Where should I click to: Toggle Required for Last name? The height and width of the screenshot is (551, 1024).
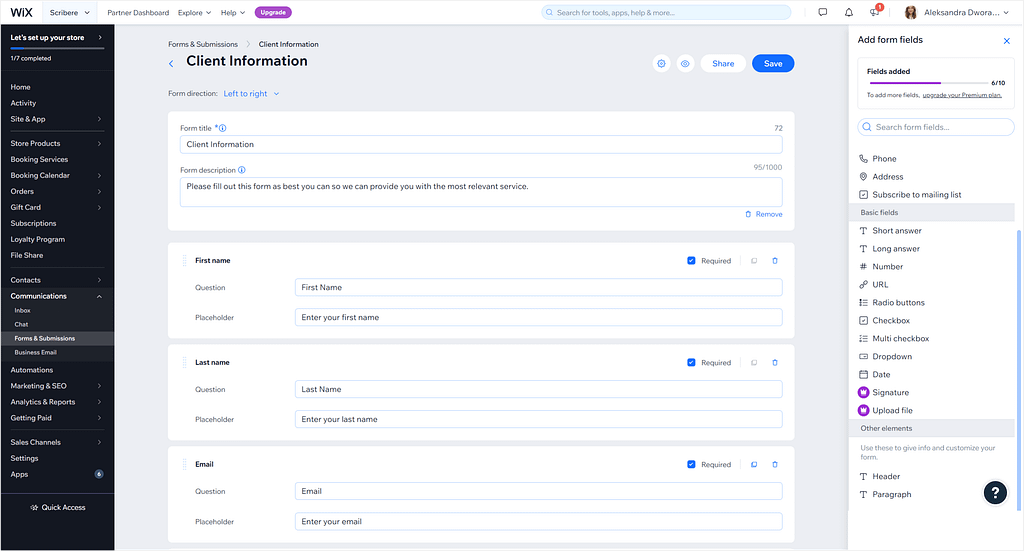point(691,362)
